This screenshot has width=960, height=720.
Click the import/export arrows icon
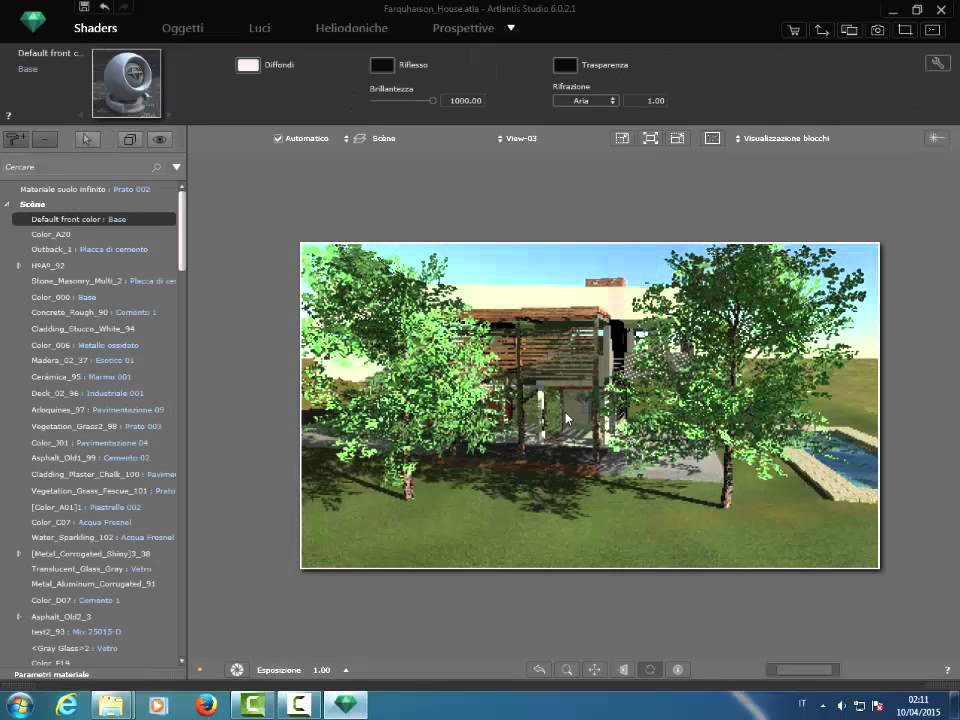(821, 30)
